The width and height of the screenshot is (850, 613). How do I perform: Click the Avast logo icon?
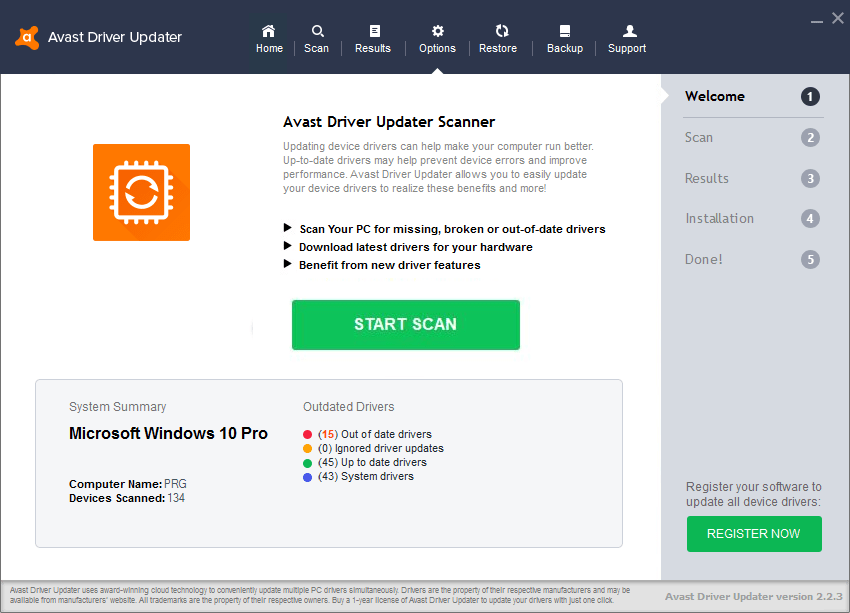click(x=27, y=37)
